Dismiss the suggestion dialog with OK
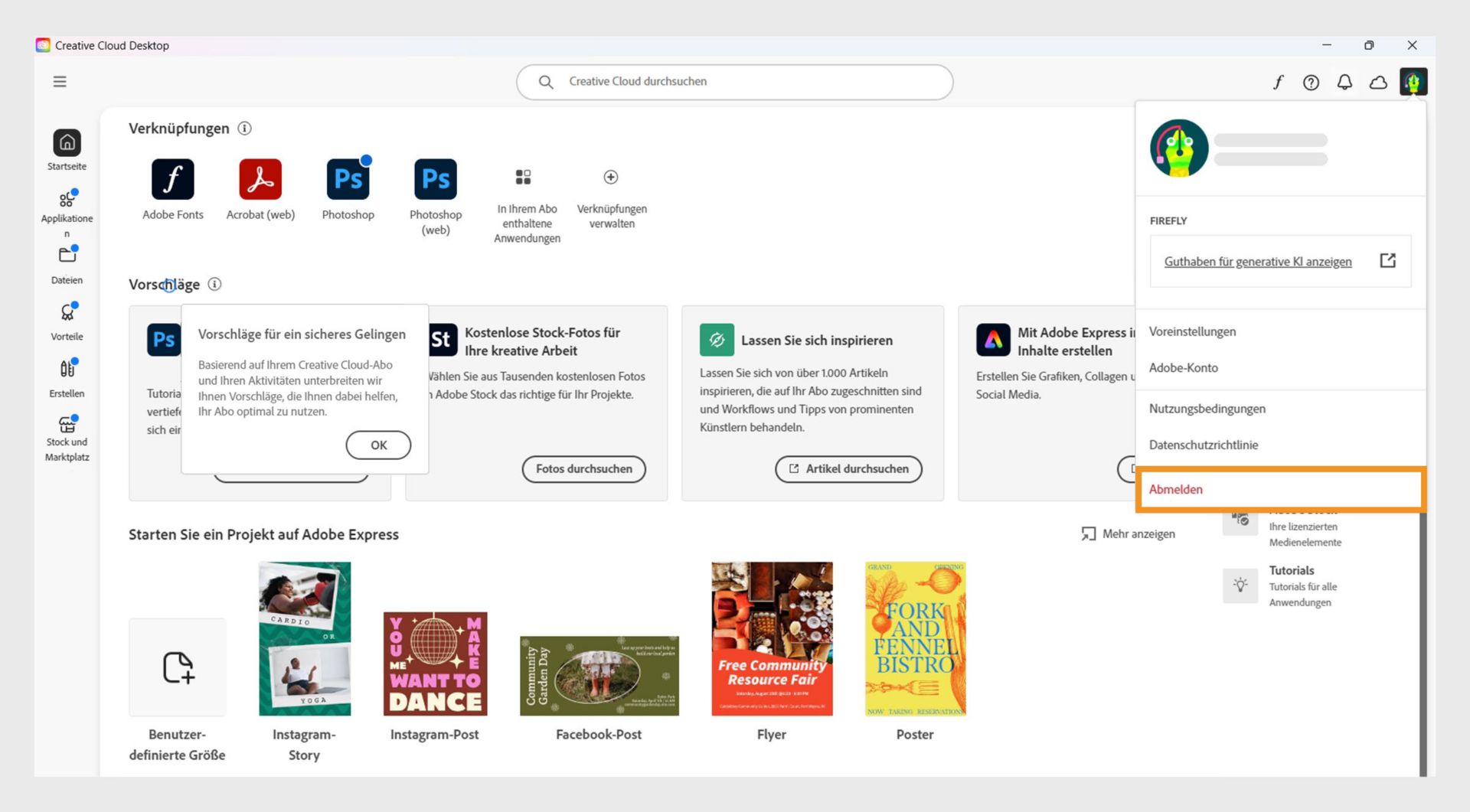Viewport: 1470px width, 812px height. click(x=378, y=445)
